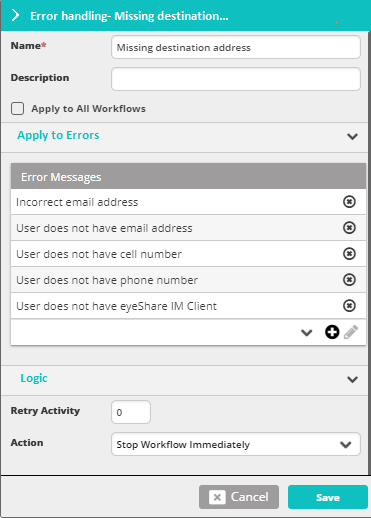
Task: Click the Logic section heading
Action: 34,378
